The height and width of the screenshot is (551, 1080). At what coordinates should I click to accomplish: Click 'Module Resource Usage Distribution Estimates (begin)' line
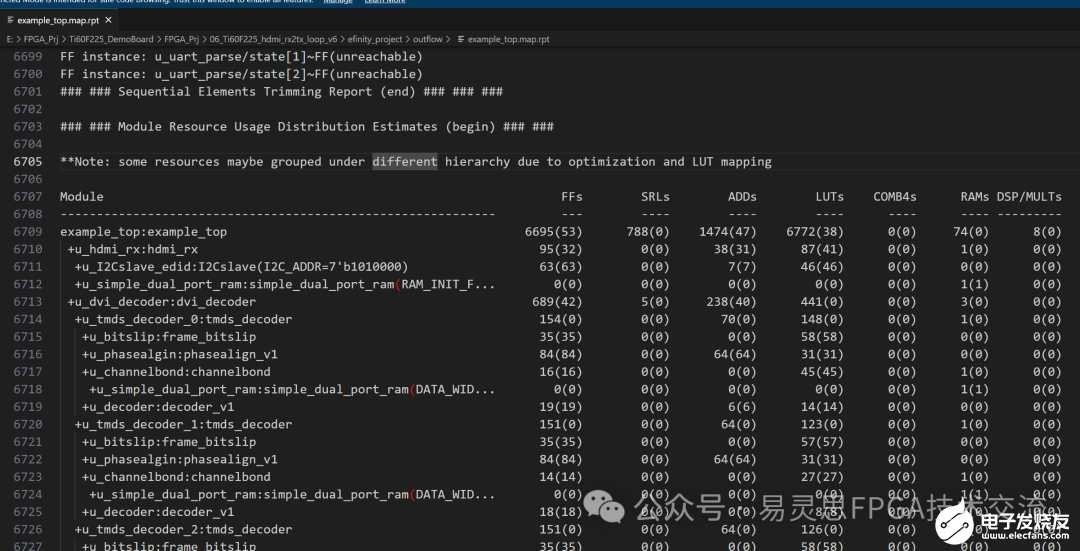307,127
